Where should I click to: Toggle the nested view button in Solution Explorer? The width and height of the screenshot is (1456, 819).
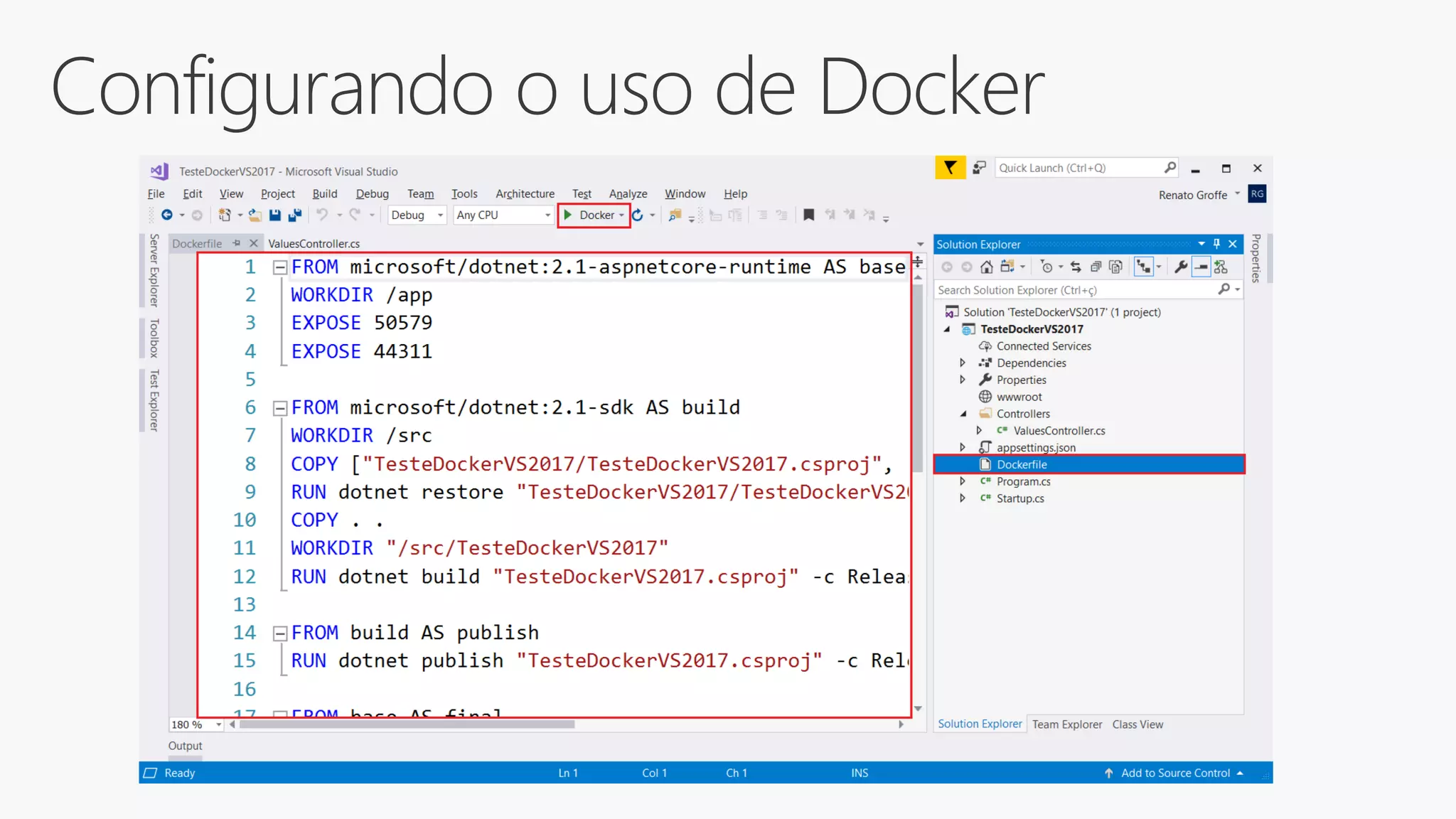click(x=1143, y=267)
